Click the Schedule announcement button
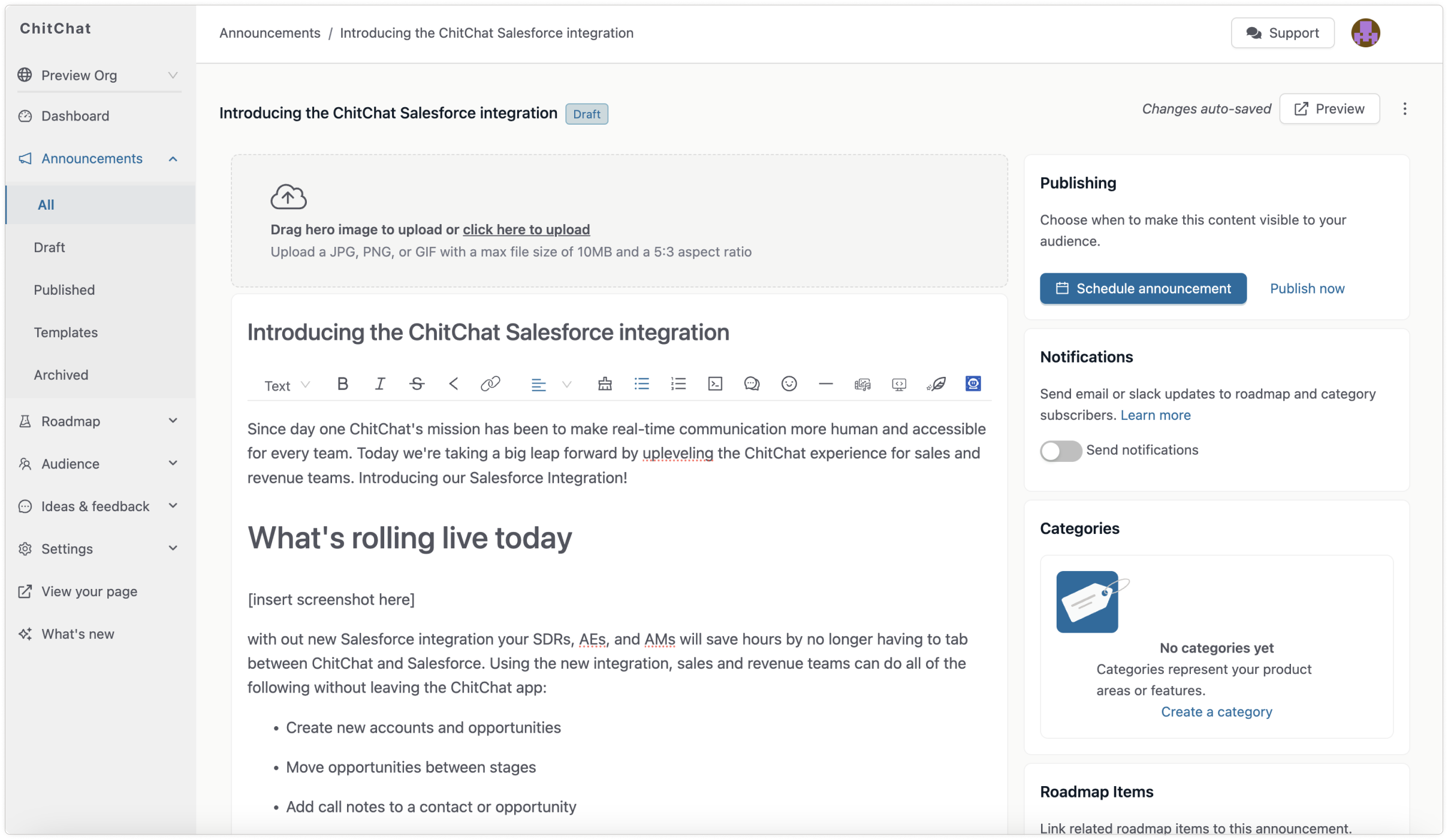The height and width of the screenshot is (840, 1448). (x=1143, y=288)
